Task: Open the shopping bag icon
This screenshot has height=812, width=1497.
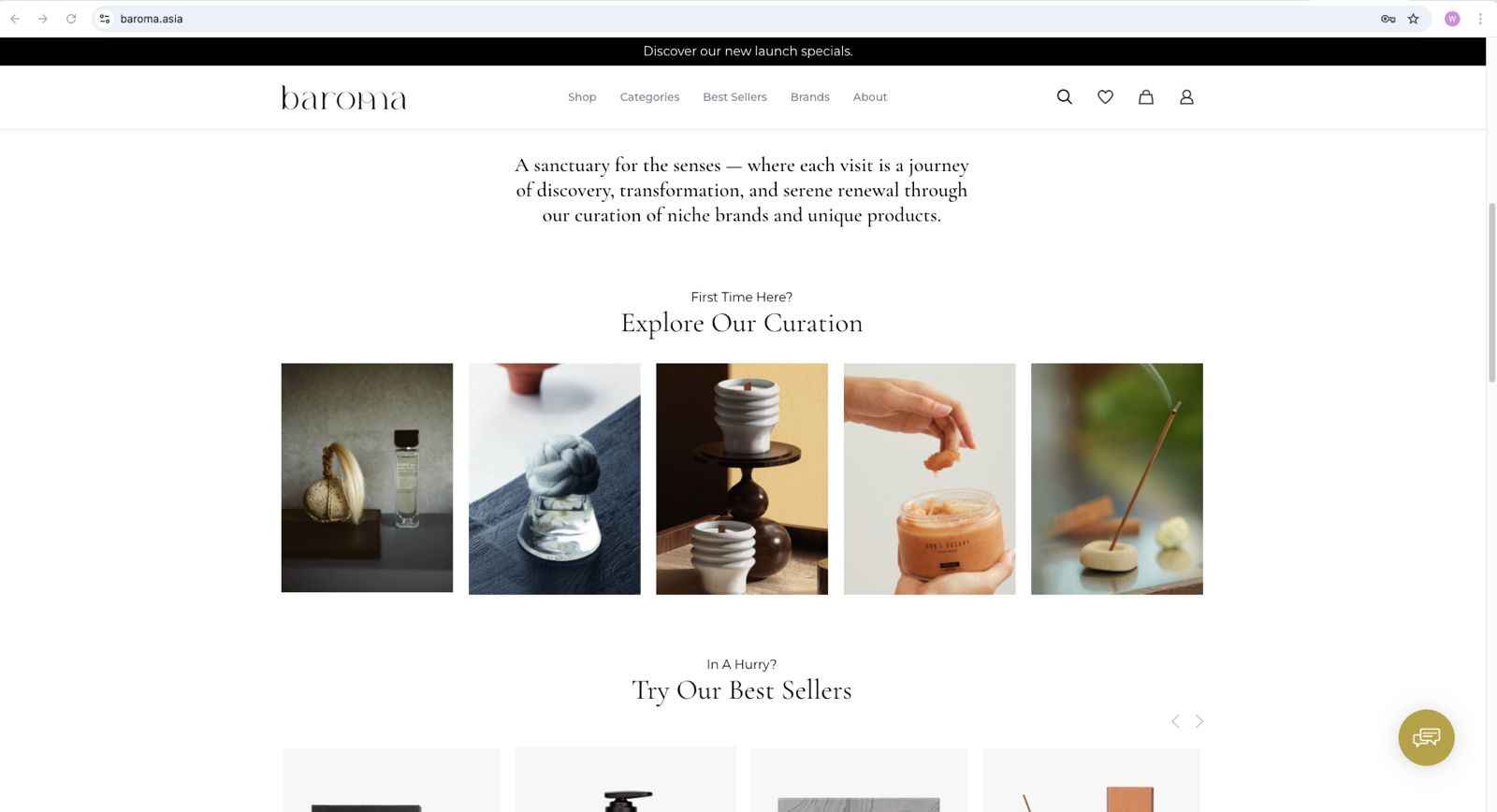Action: 1145,96
